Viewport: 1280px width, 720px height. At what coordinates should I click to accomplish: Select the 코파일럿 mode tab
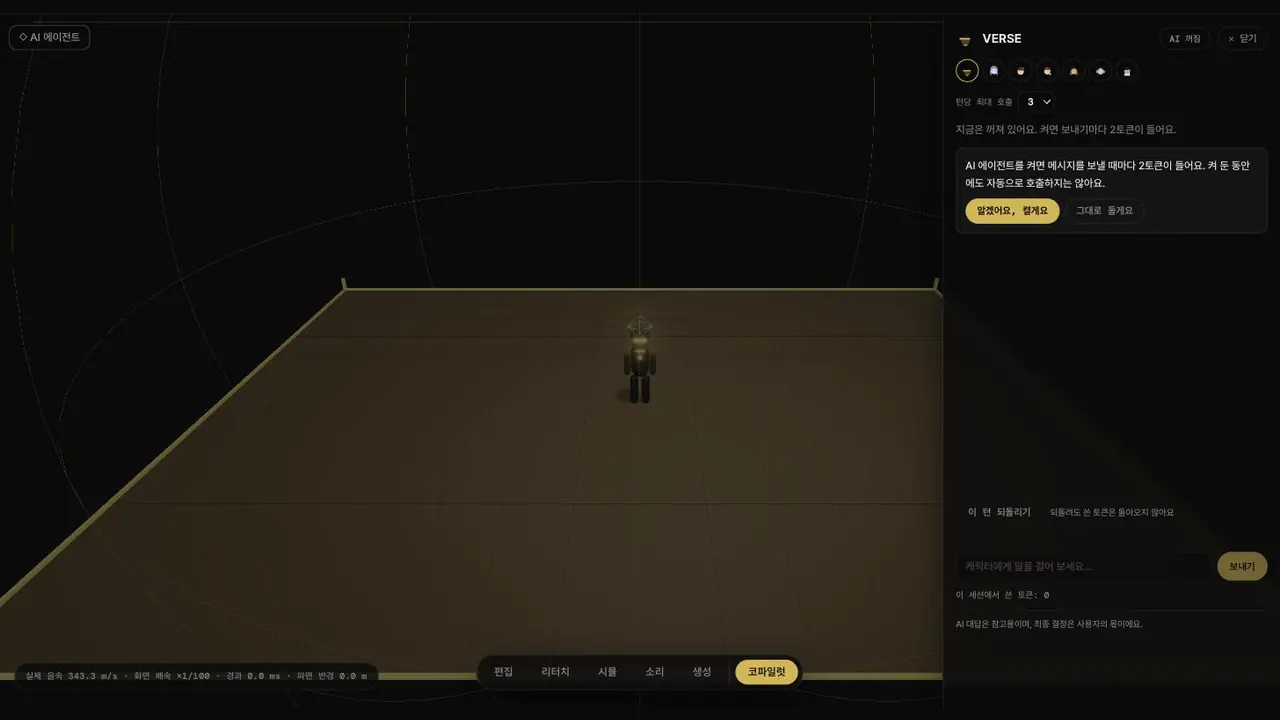tap(767, 672)
